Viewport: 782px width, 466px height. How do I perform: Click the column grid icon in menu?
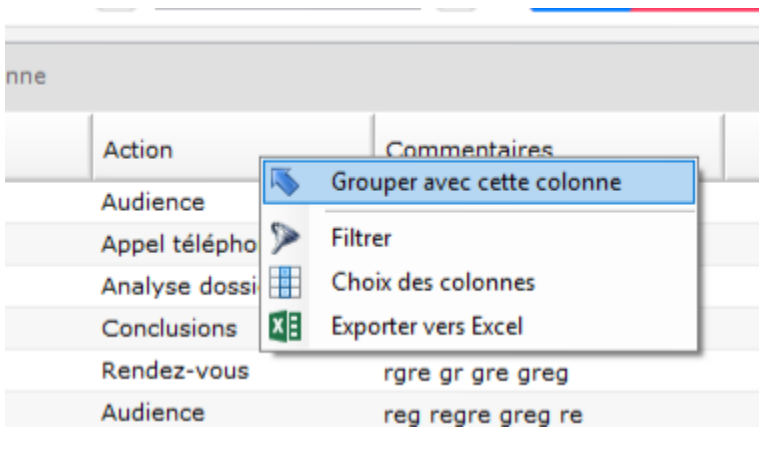click(284, 283)
